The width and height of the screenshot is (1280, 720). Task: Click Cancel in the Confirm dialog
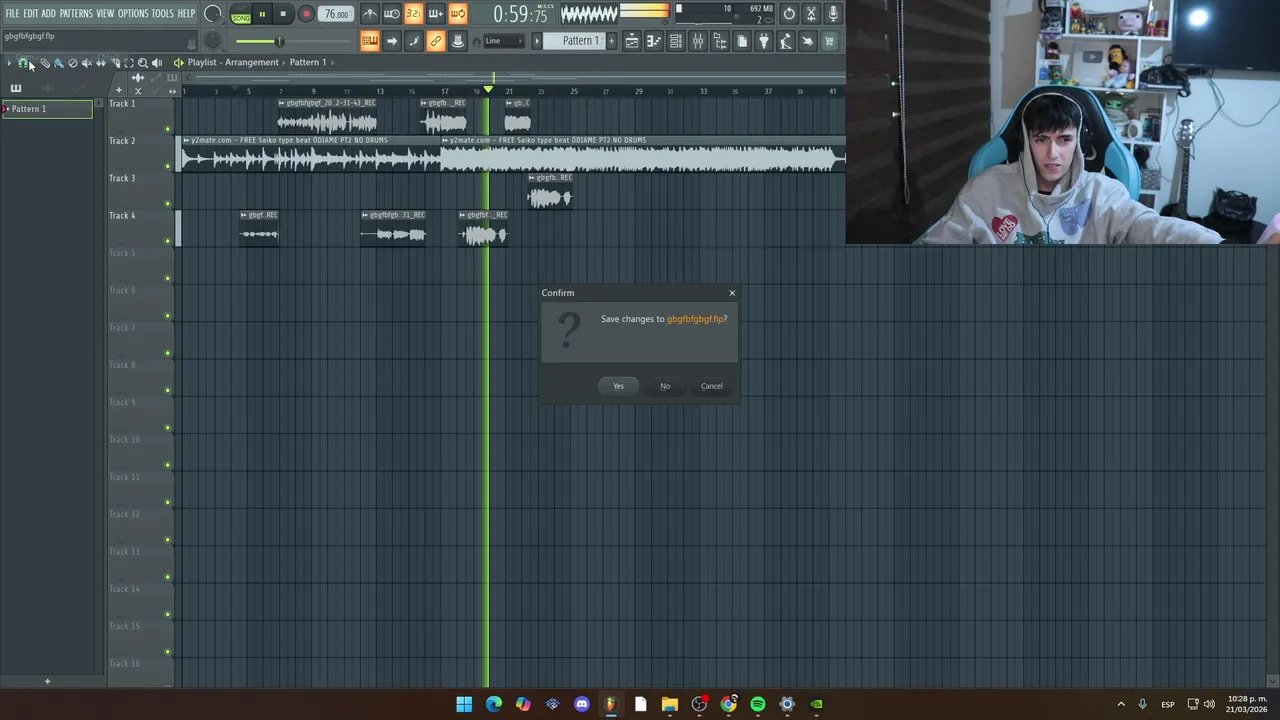(x=711, y=386)
